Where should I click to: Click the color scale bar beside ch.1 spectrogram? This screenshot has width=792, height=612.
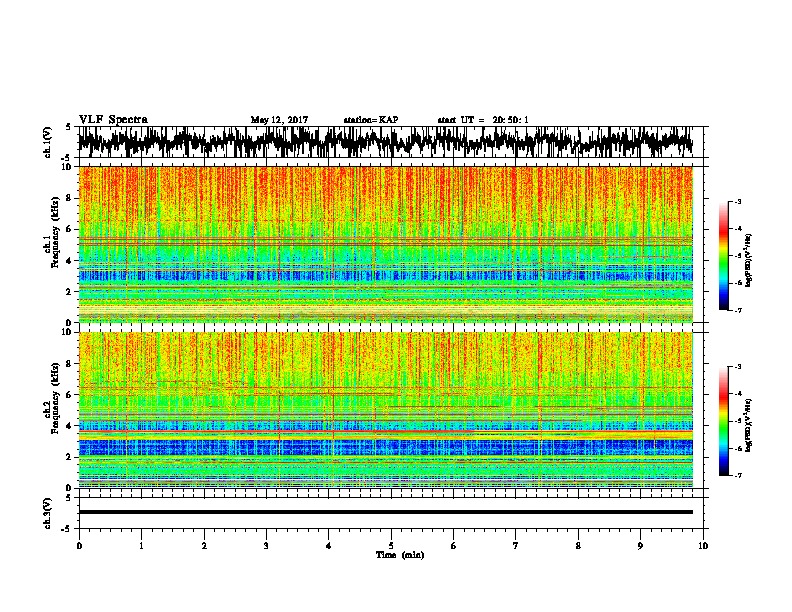723,256
